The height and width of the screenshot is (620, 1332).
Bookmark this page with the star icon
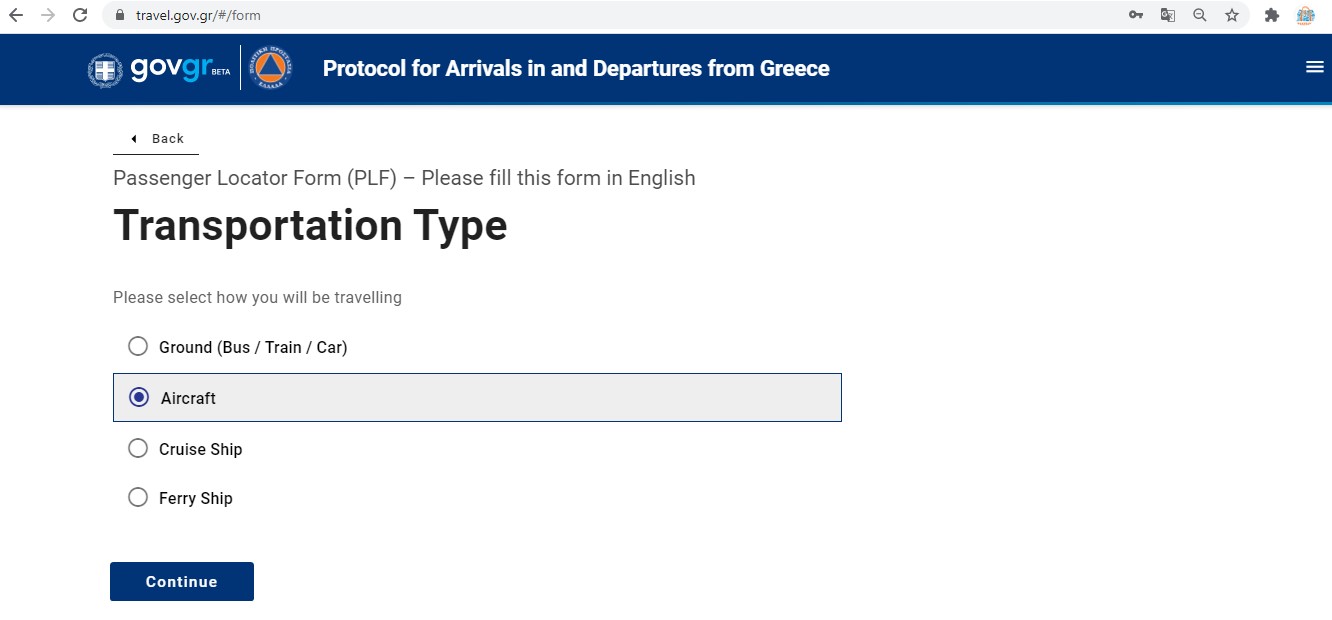(1232, 15)
